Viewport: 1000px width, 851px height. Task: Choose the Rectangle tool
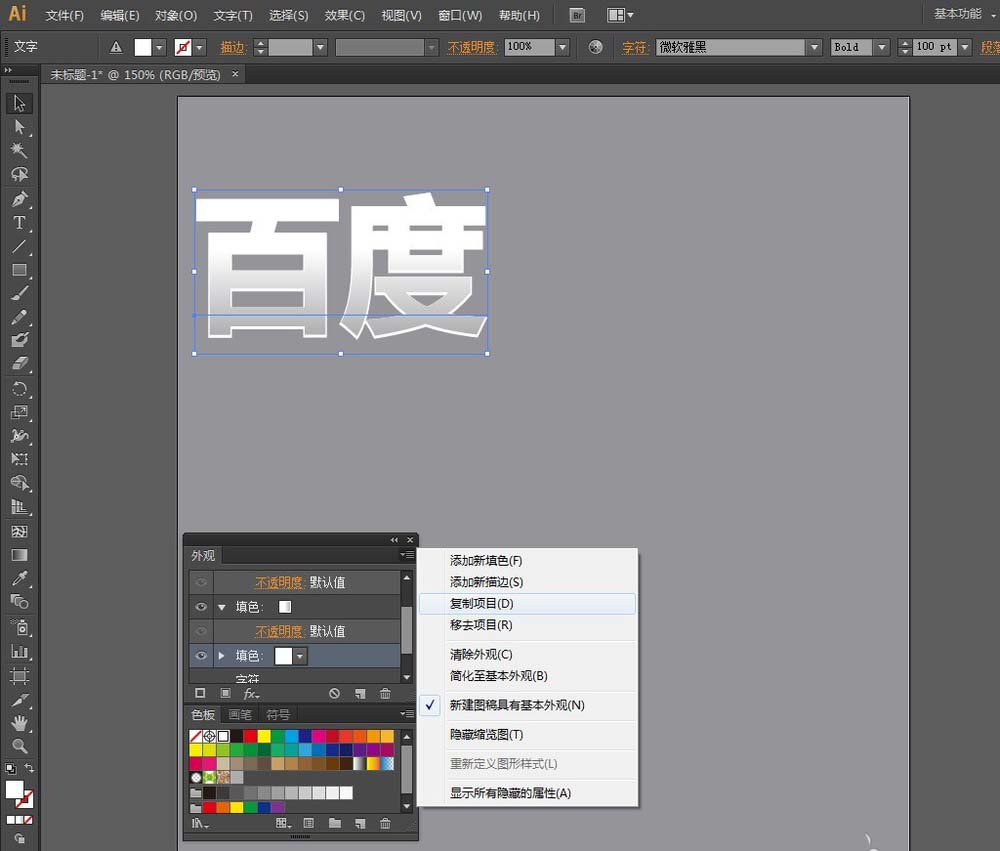(x=19, y=270)
